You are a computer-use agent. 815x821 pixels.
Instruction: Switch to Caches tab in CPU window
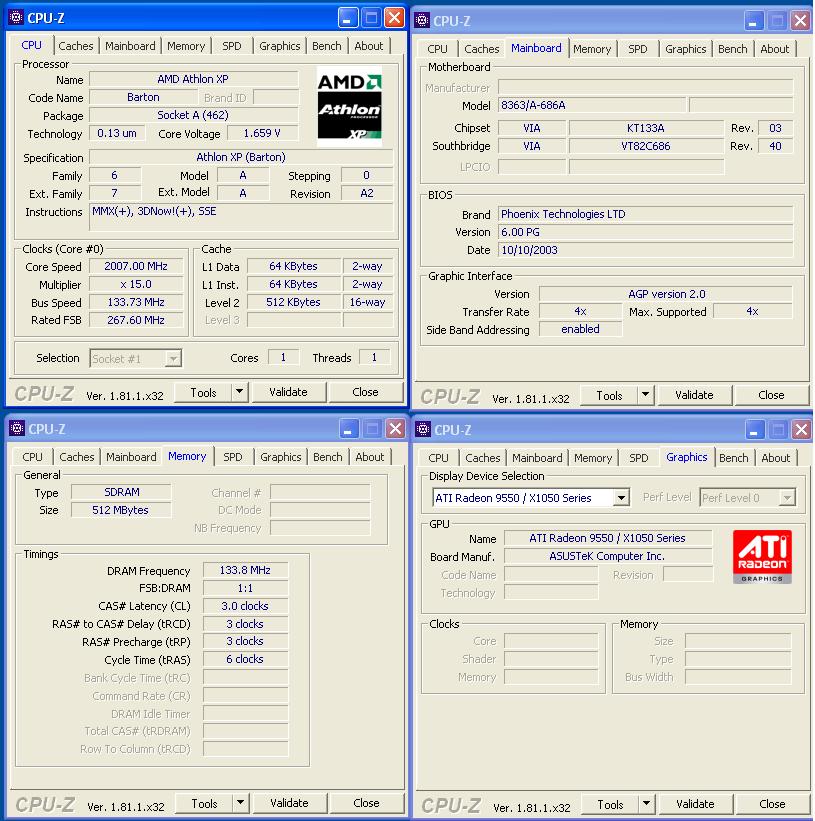point(76,46)
